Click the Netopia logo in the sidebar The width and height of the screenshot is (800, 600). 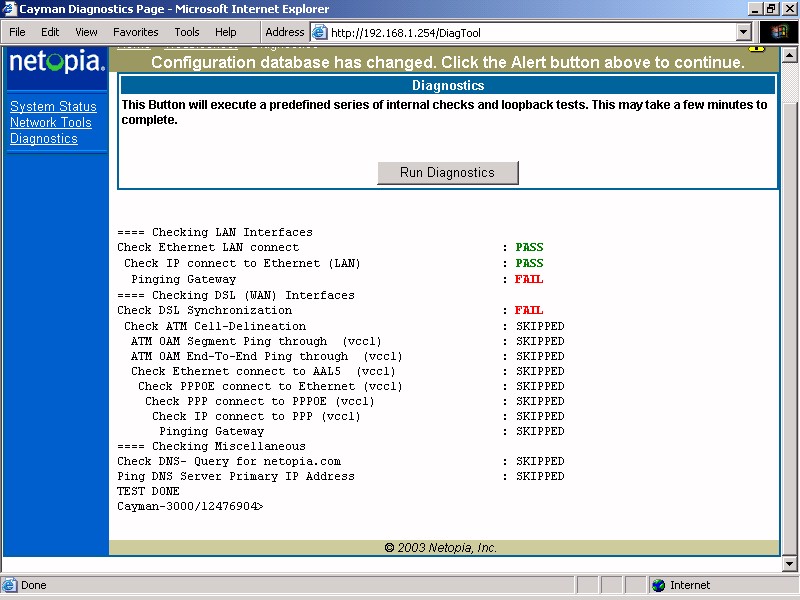coord(57,62)
